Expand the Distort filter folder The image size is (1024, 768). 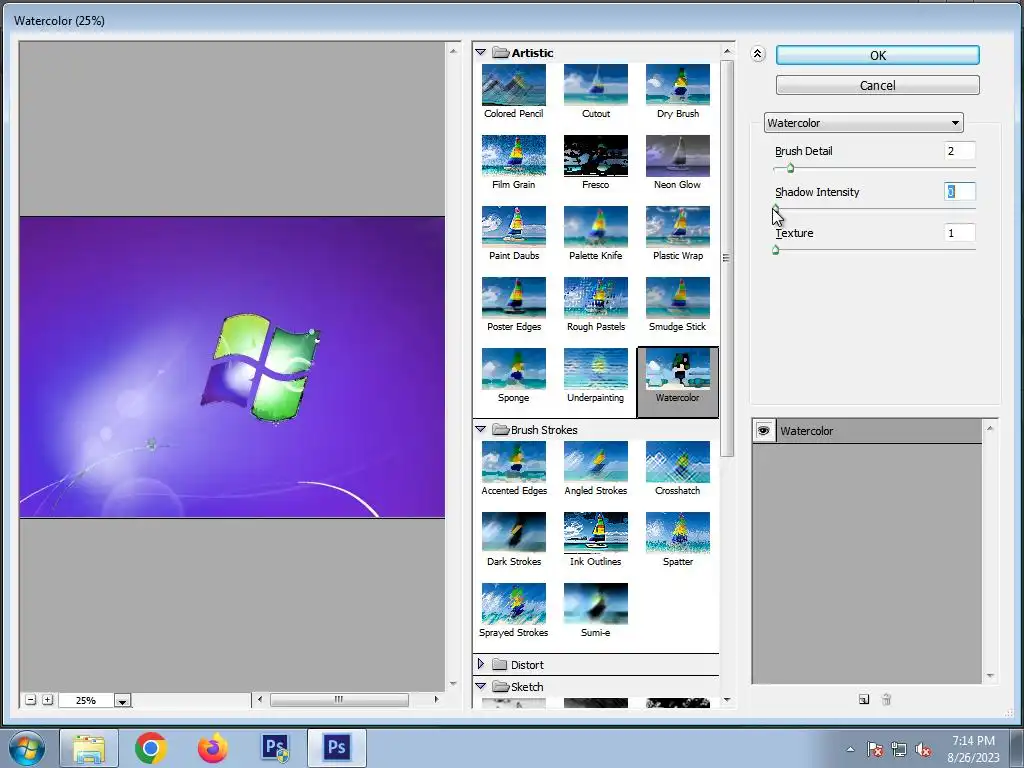click(481, 664)
